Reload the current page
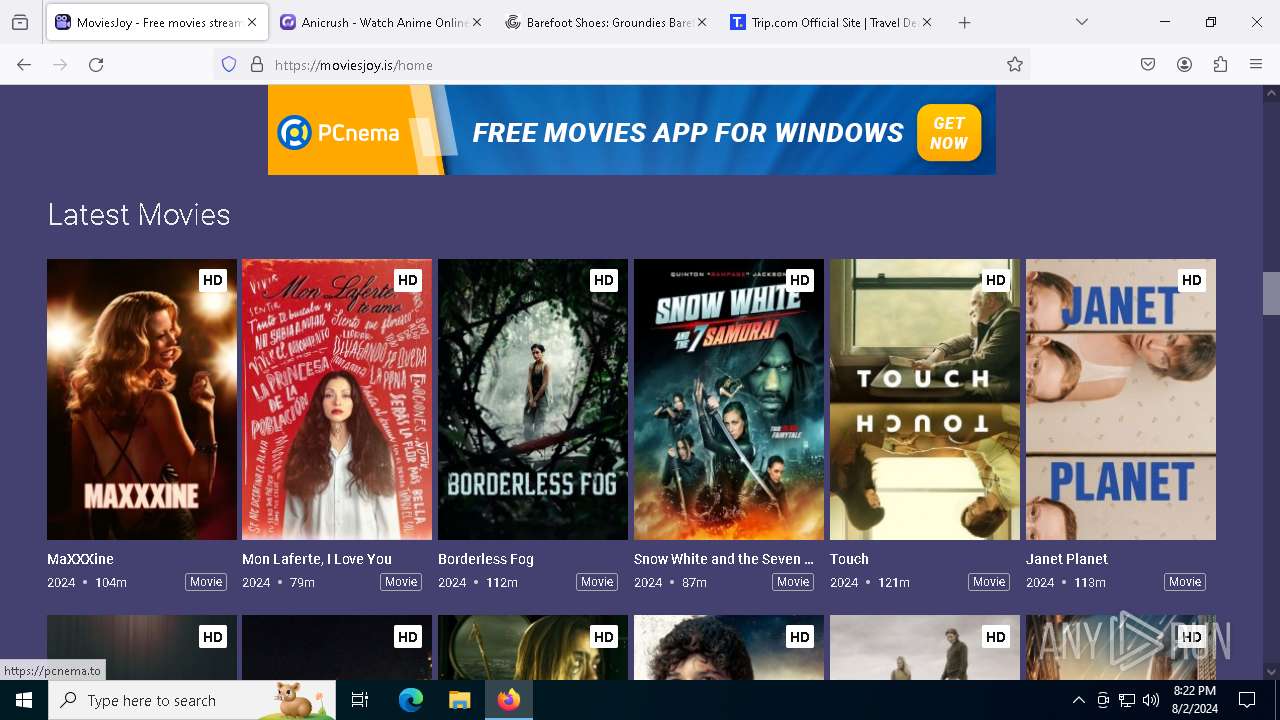 tap(96, 64)
